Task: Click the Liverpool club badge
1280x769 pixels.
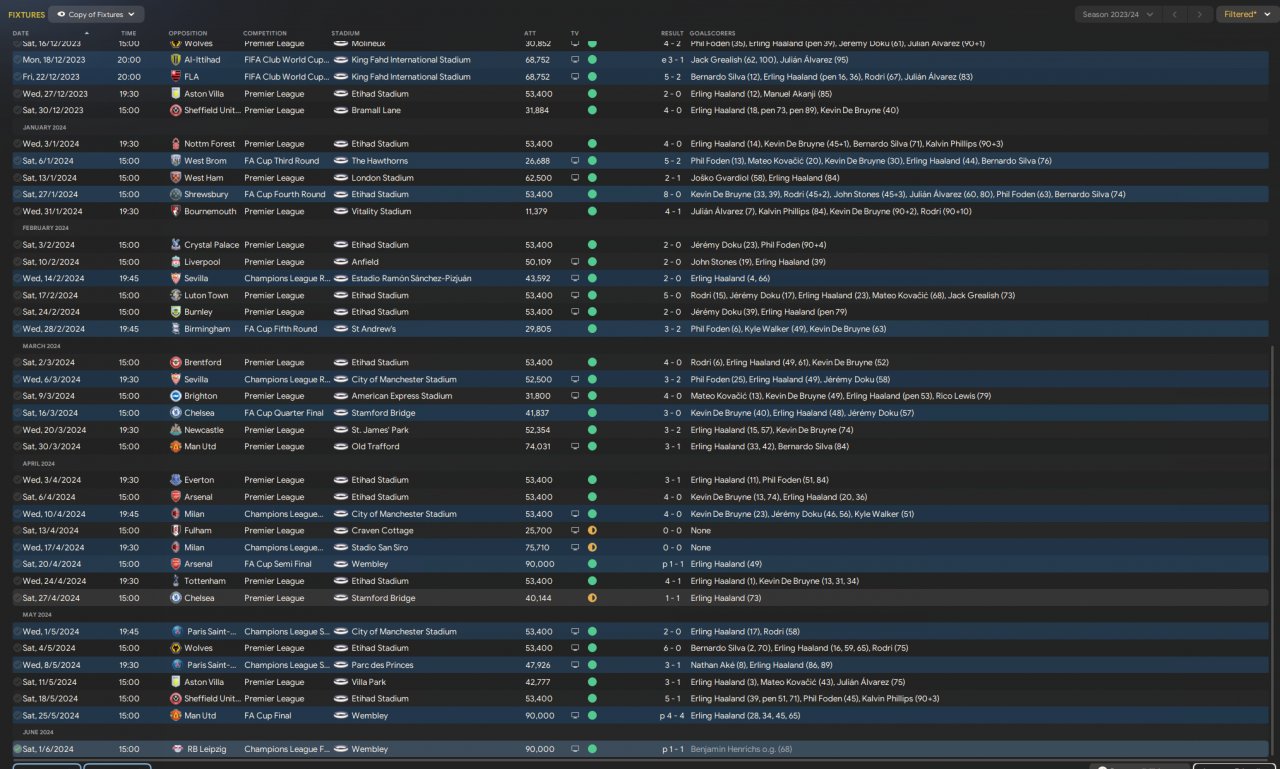Action: pyautogui.click(x=176, y=262)
